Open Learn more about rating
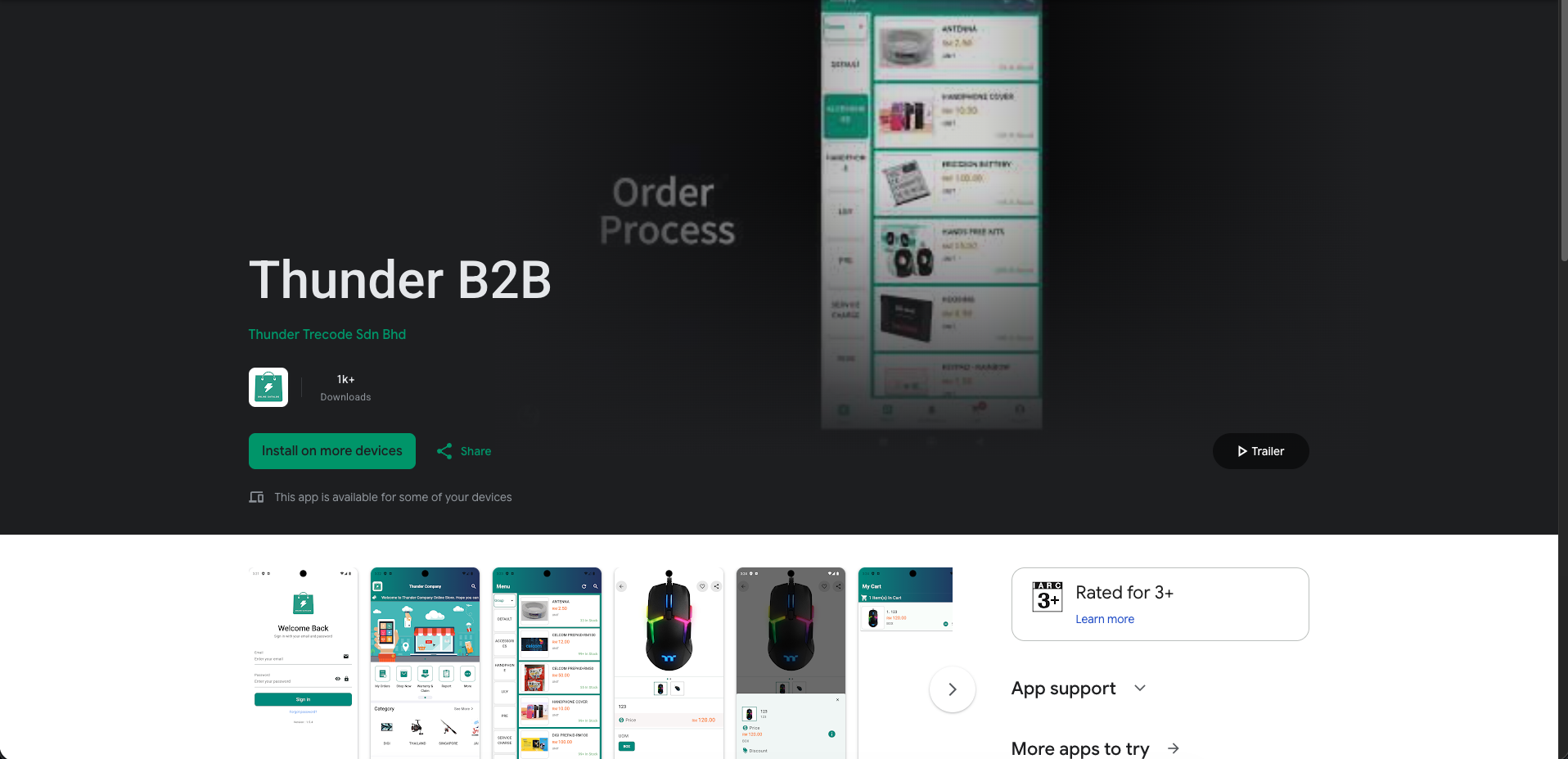 (x=1105, y=619)
